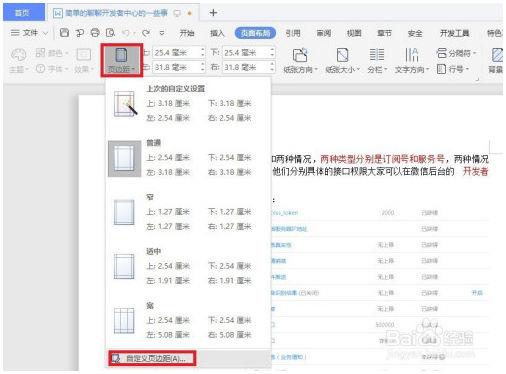
Task: Expand the quick access toolbar customize arrow
Action: (x=162, y=33)
